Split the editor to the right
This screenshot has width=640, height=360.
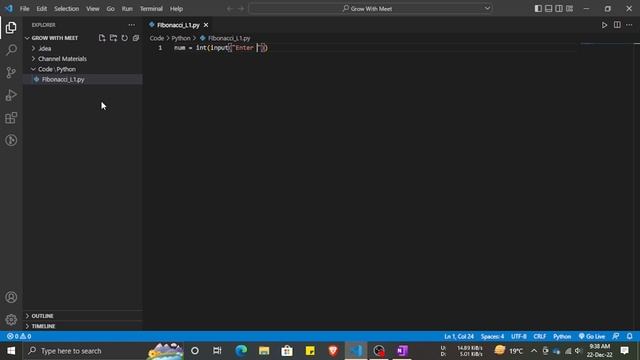click(x=617, y=25)
